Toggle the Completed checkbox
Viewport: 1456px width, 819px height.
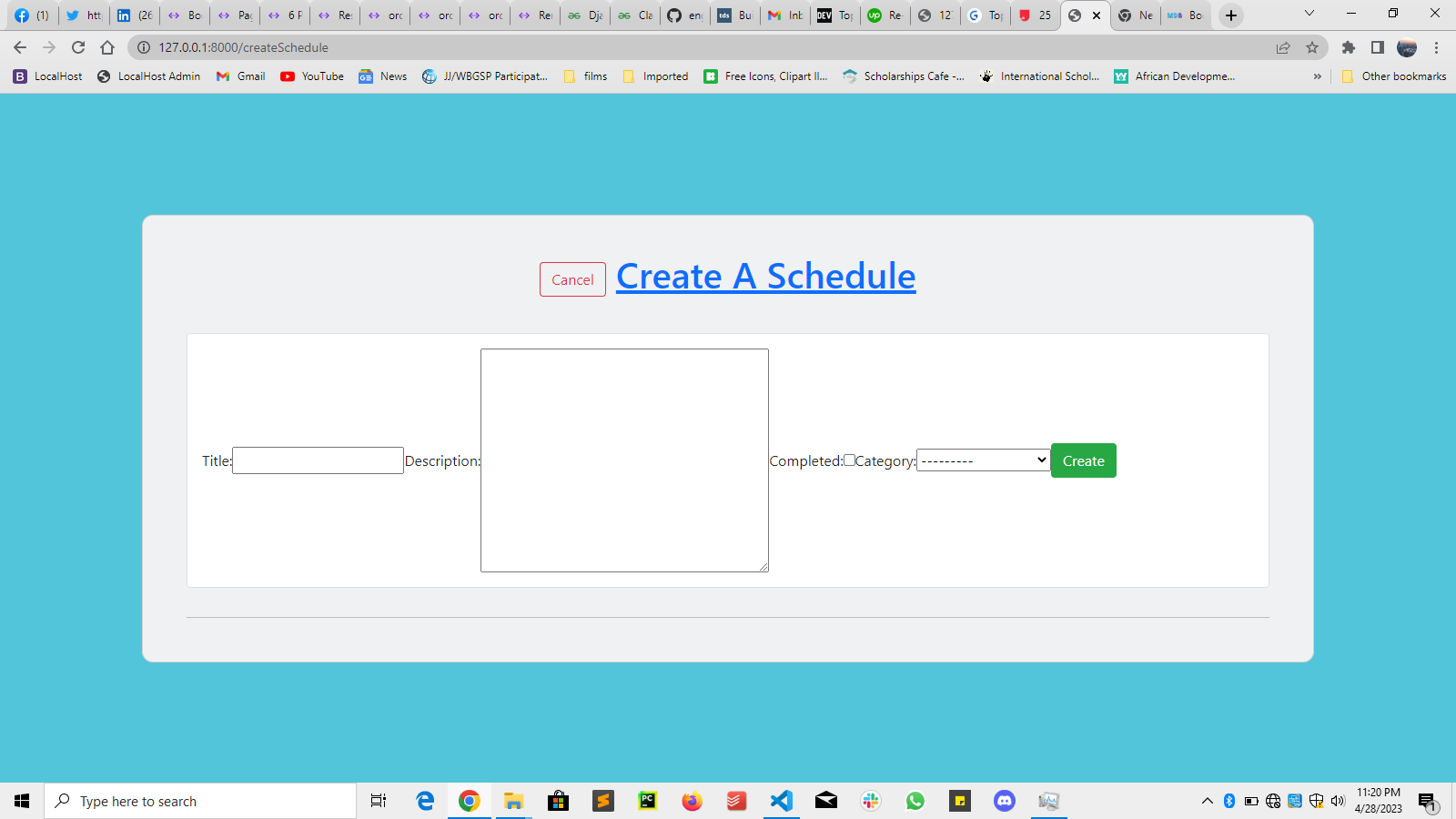coord(850,460)
